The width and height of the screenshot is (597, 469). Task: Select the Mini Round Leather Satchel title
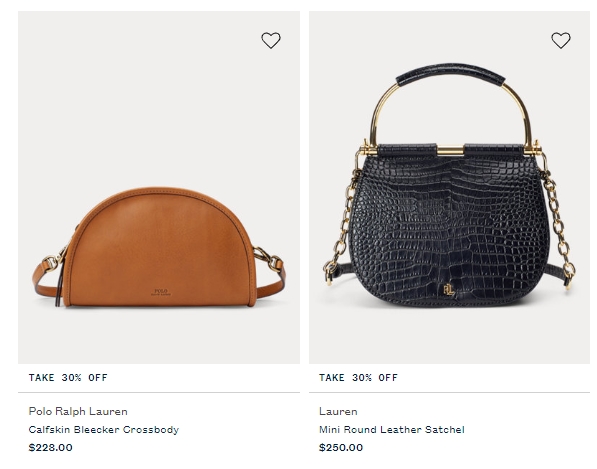pyautogui.click(x=392, y=429)
